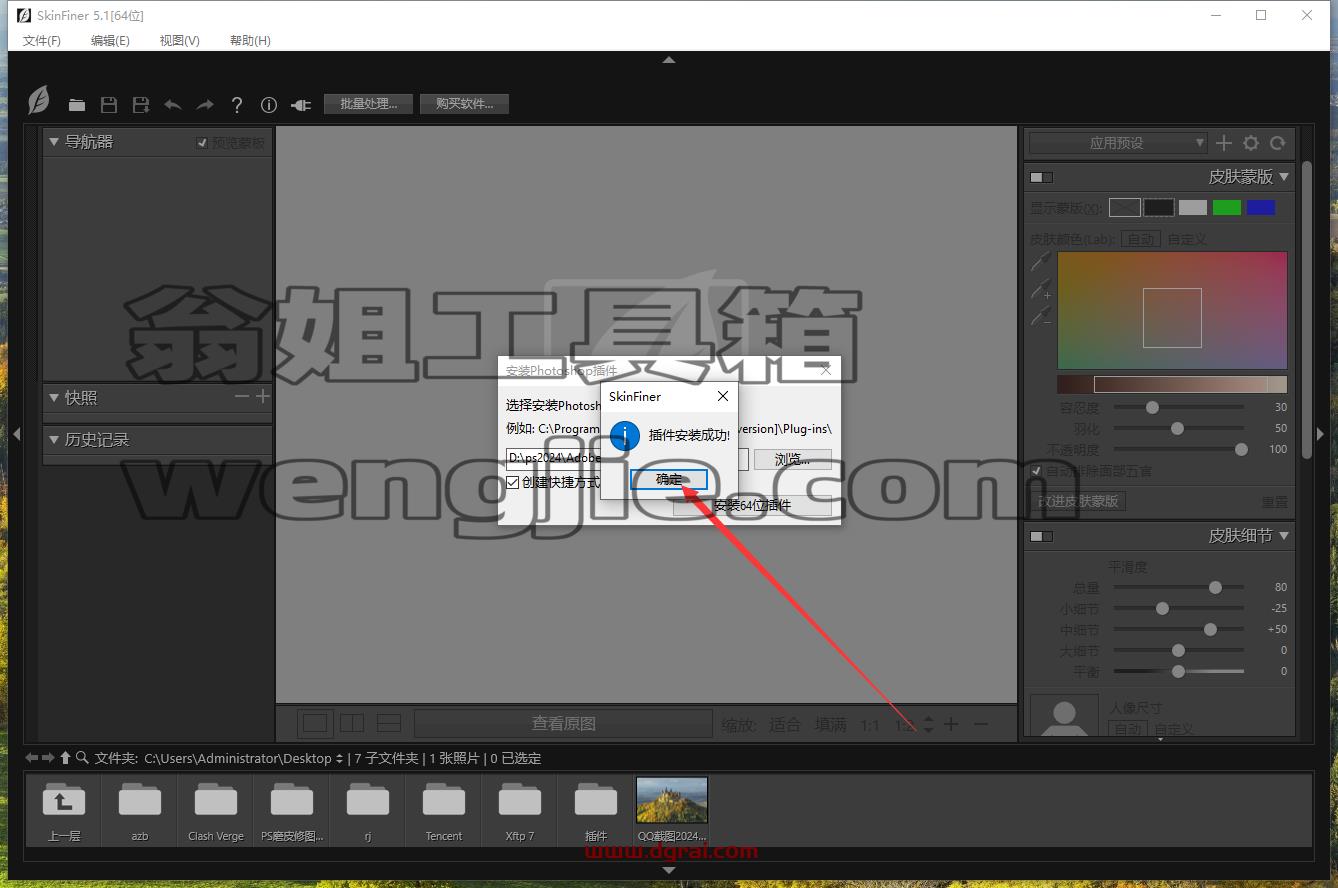Click the reset preset refresh icon
The height and width of the screenshot is (888, 1338).
(1277, 143)
